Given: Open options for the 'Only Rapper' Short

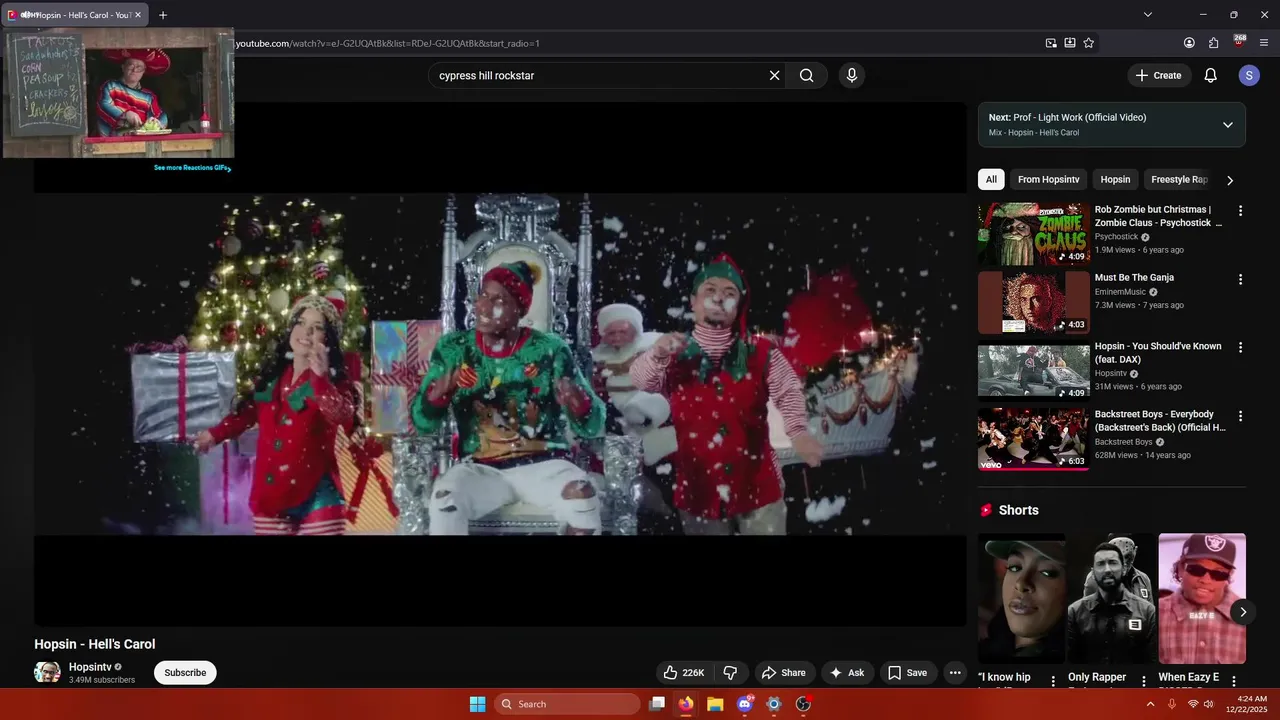Looking at the screenshot, I should pyautogui.click(x=1144, y=681).
